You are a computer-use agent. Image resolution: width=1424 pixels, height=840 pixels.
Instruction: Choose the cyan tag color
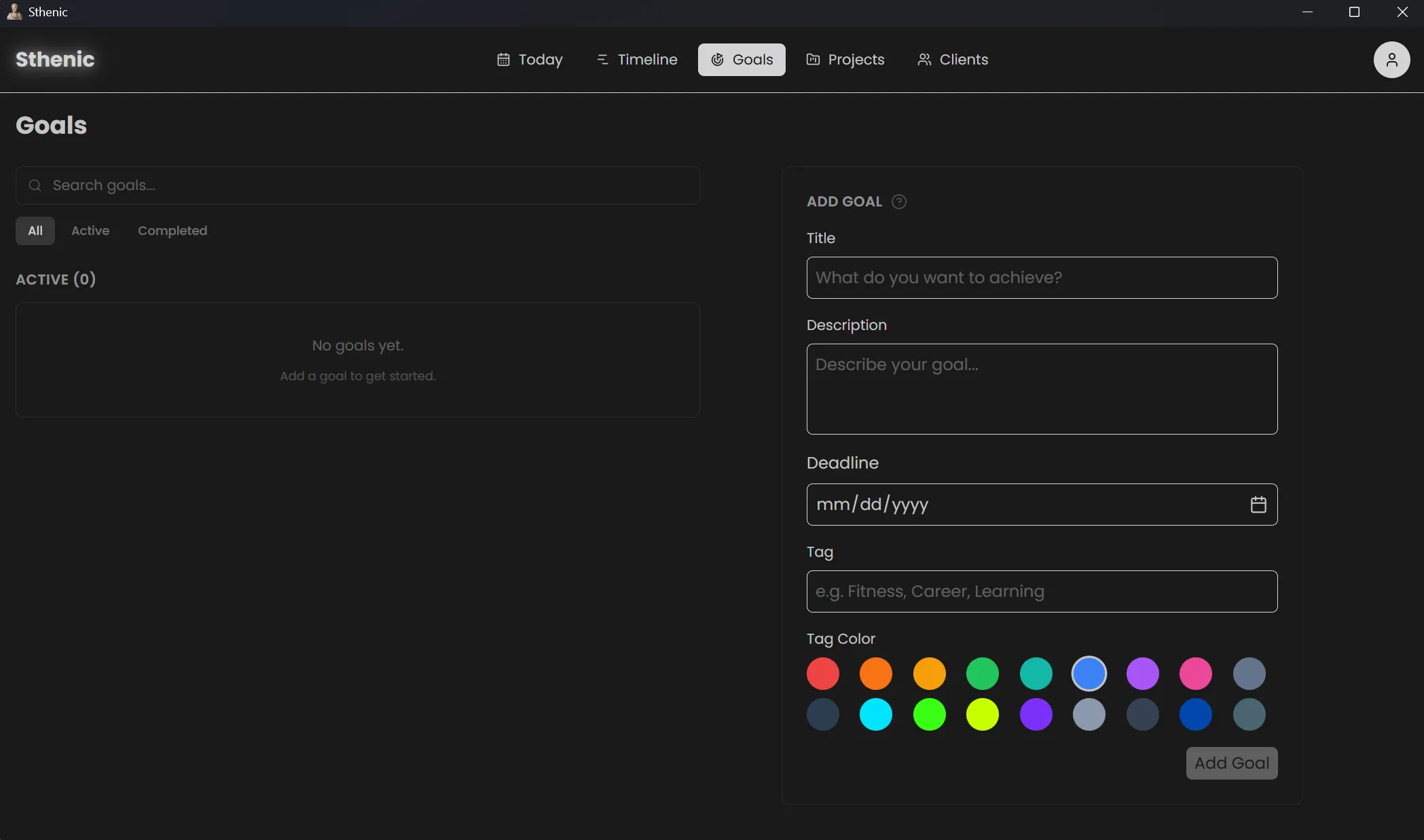[876, 714]
